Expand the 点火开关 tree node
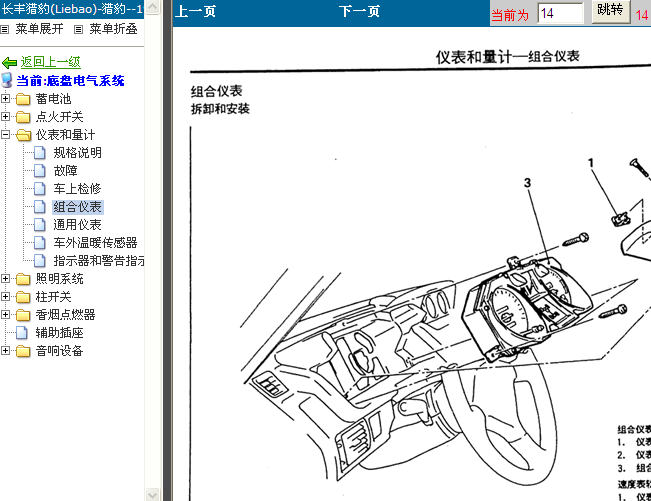Image resolution: width=651 pixels, height=501 pixels. tap(5, 117)
